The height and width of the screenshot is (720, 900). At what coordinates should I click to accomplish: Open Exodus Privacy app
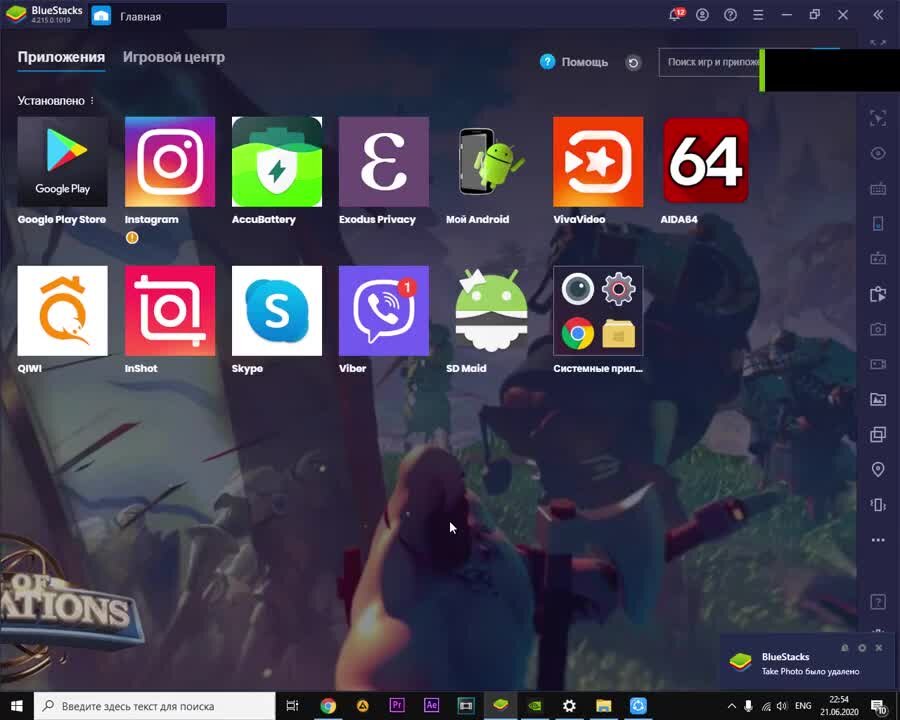click(x=384, y=162)
